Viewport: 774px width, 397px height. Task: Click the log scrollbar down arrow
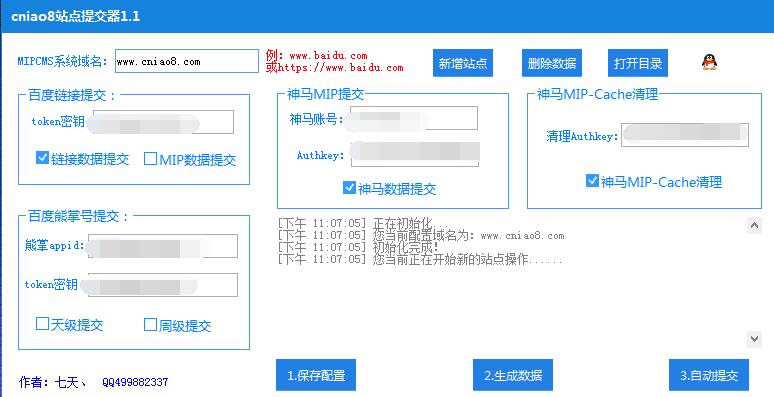click(754, 339)
